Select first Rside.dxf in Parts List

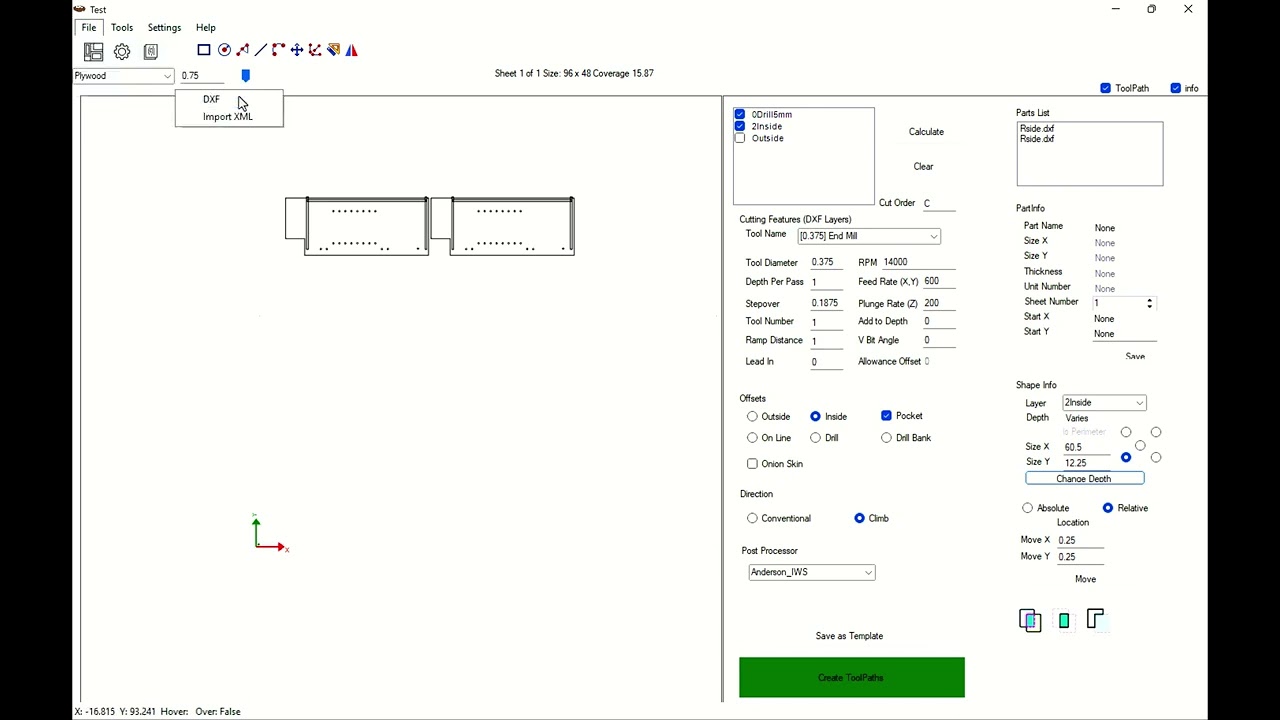(1037, 129)
